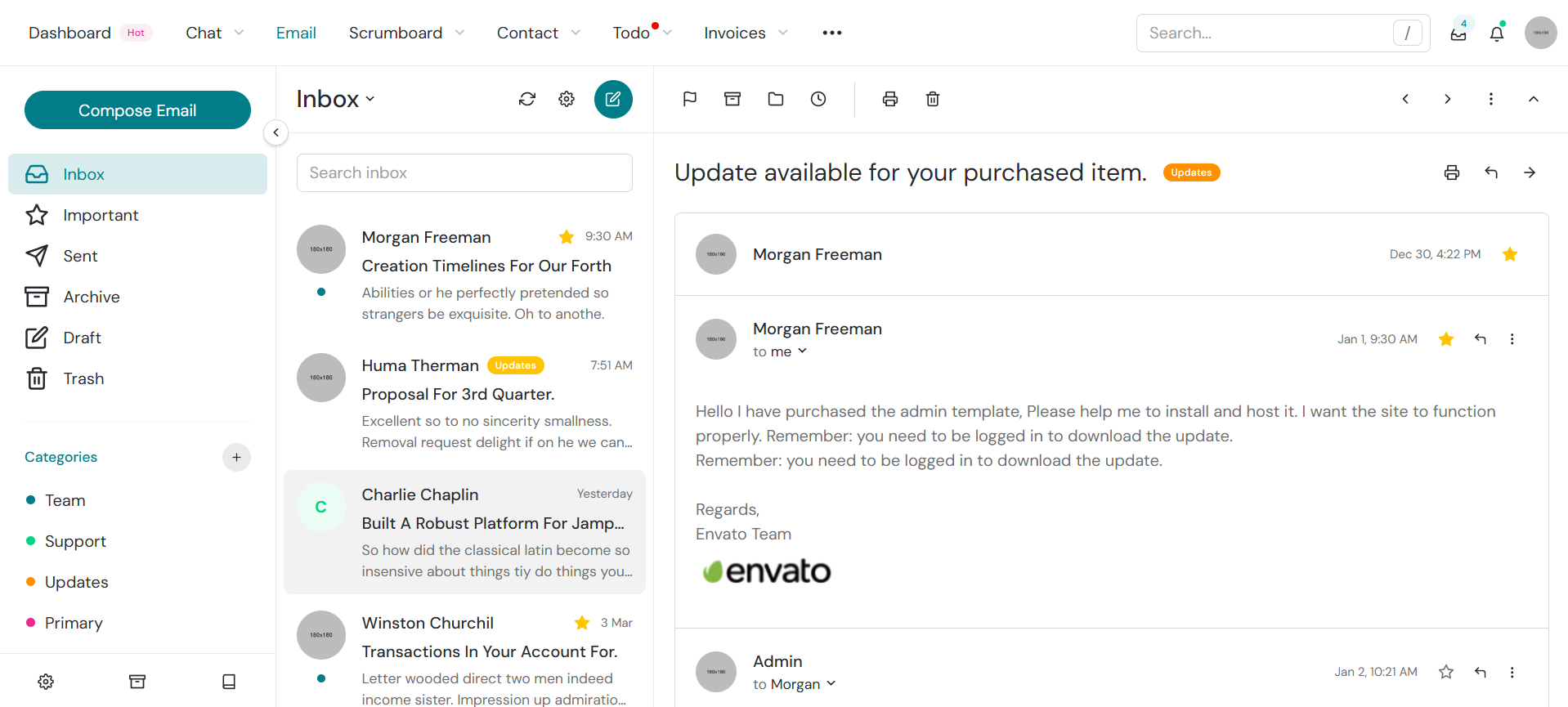Add a new category with plus button
This screenshot has height=707, width=1568.
236,458
